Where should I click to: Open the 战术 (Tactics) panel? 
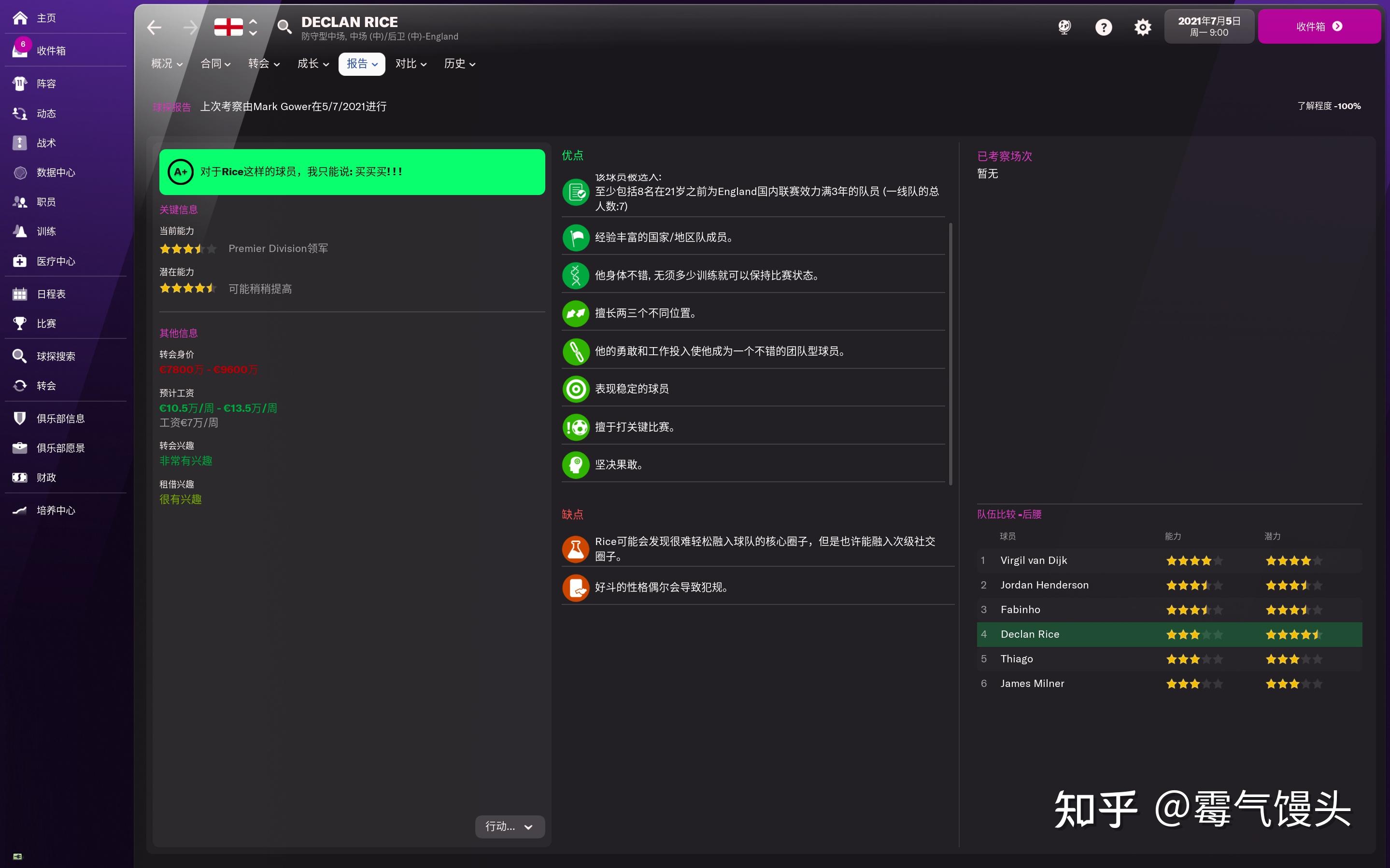tap(46, 143)
